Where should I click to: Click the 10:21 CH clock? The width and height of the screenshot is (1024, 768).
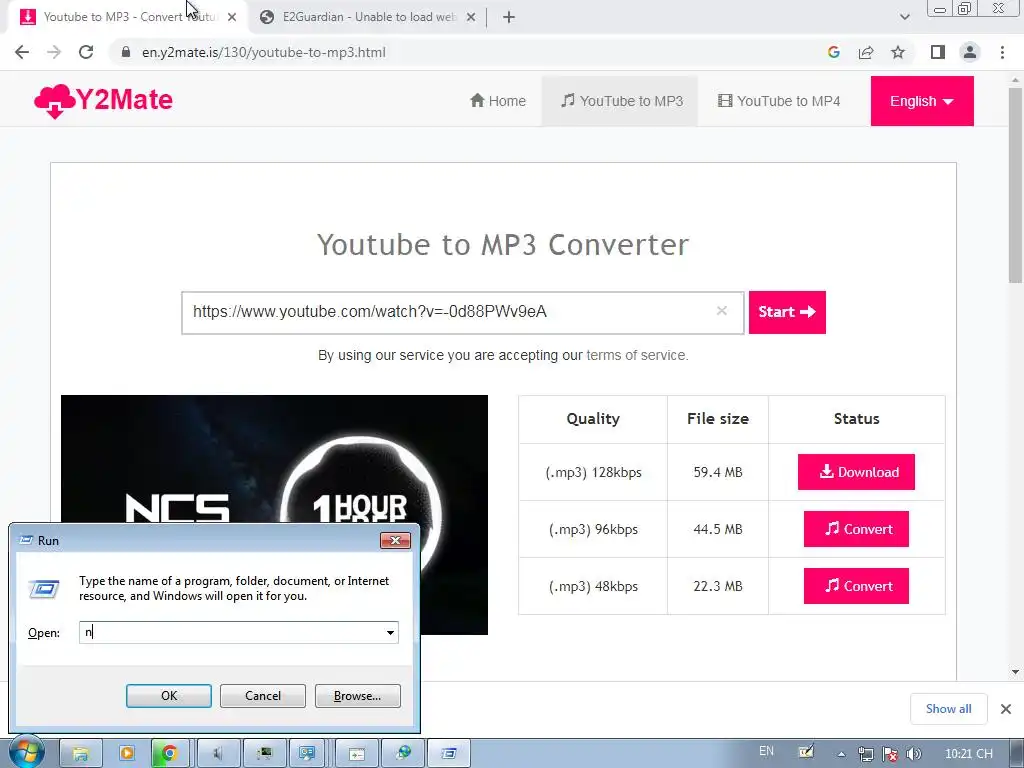point(969,754)
